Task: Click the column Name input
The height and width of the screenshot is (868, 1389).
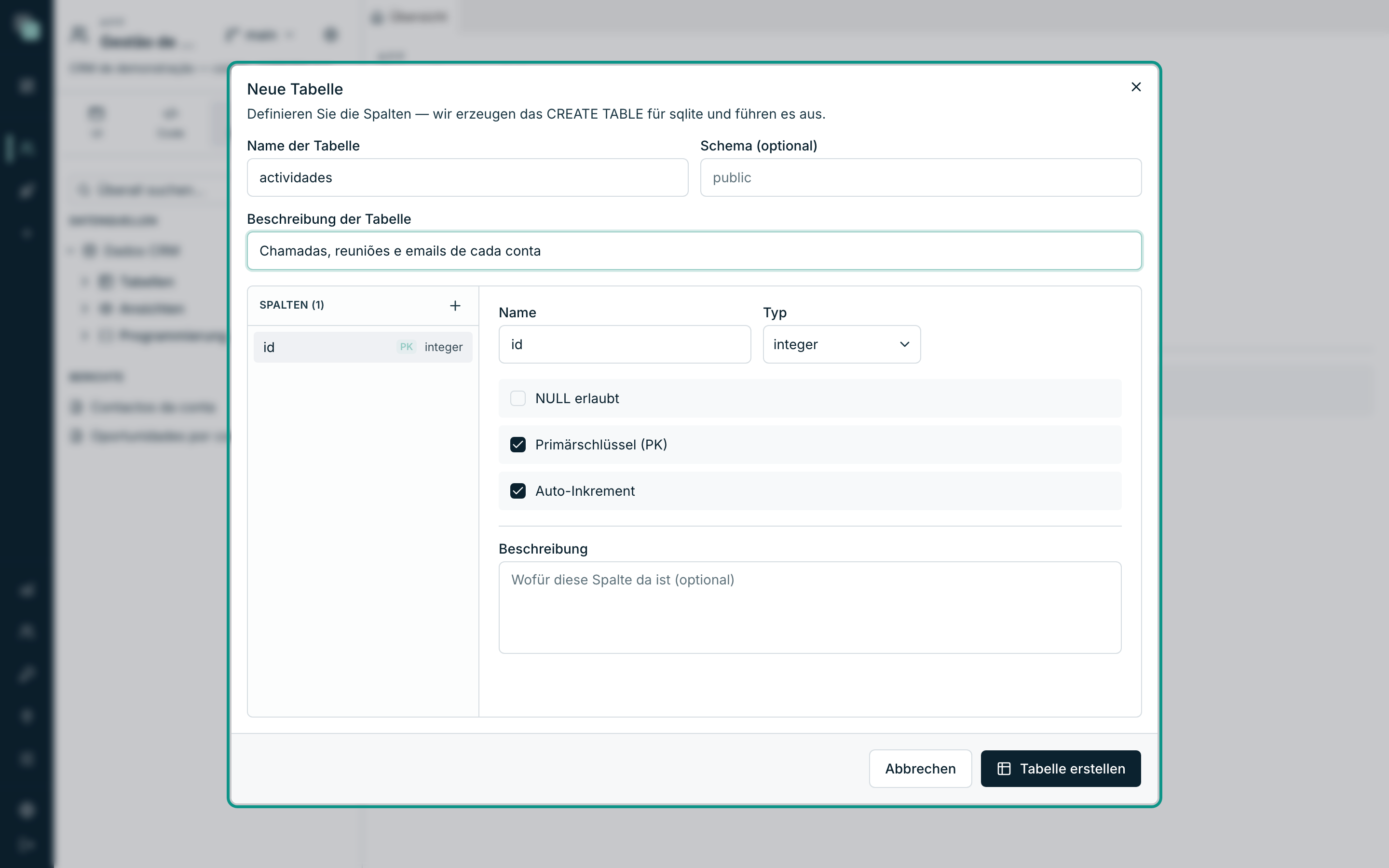Action: (x=625, y=344)
